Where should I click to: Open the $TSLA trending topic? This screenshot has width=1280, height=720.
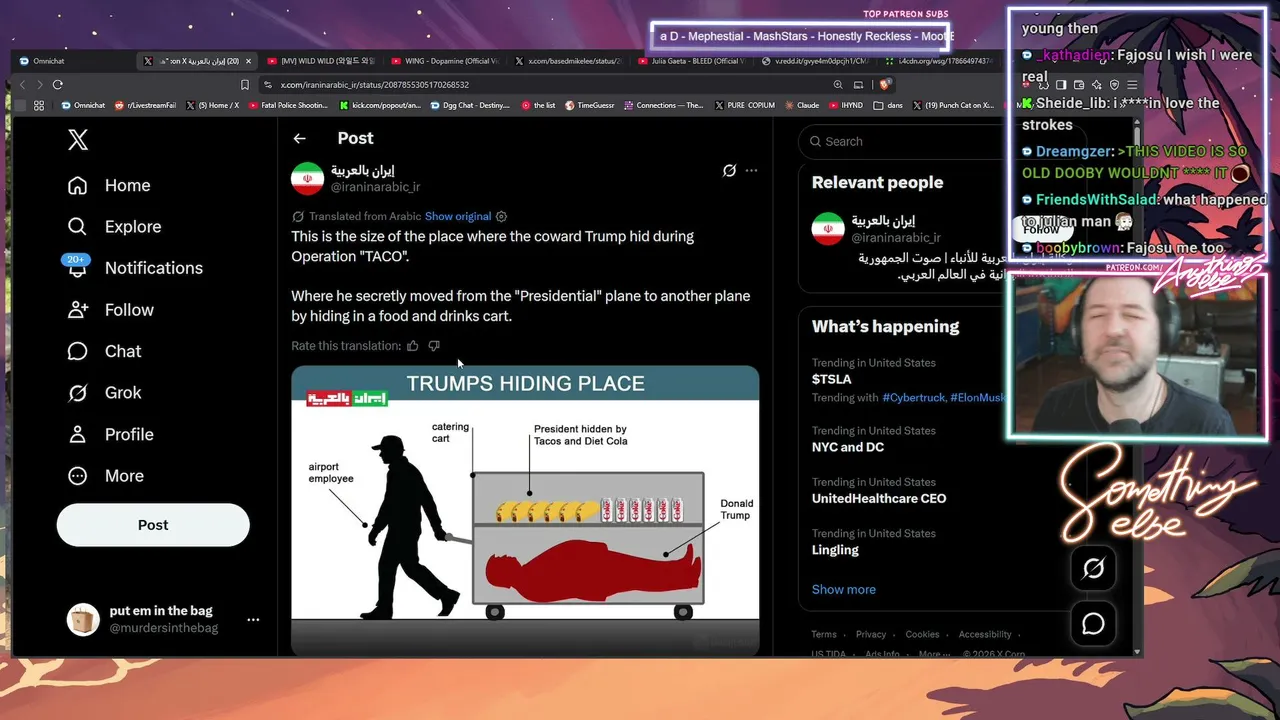832,379
